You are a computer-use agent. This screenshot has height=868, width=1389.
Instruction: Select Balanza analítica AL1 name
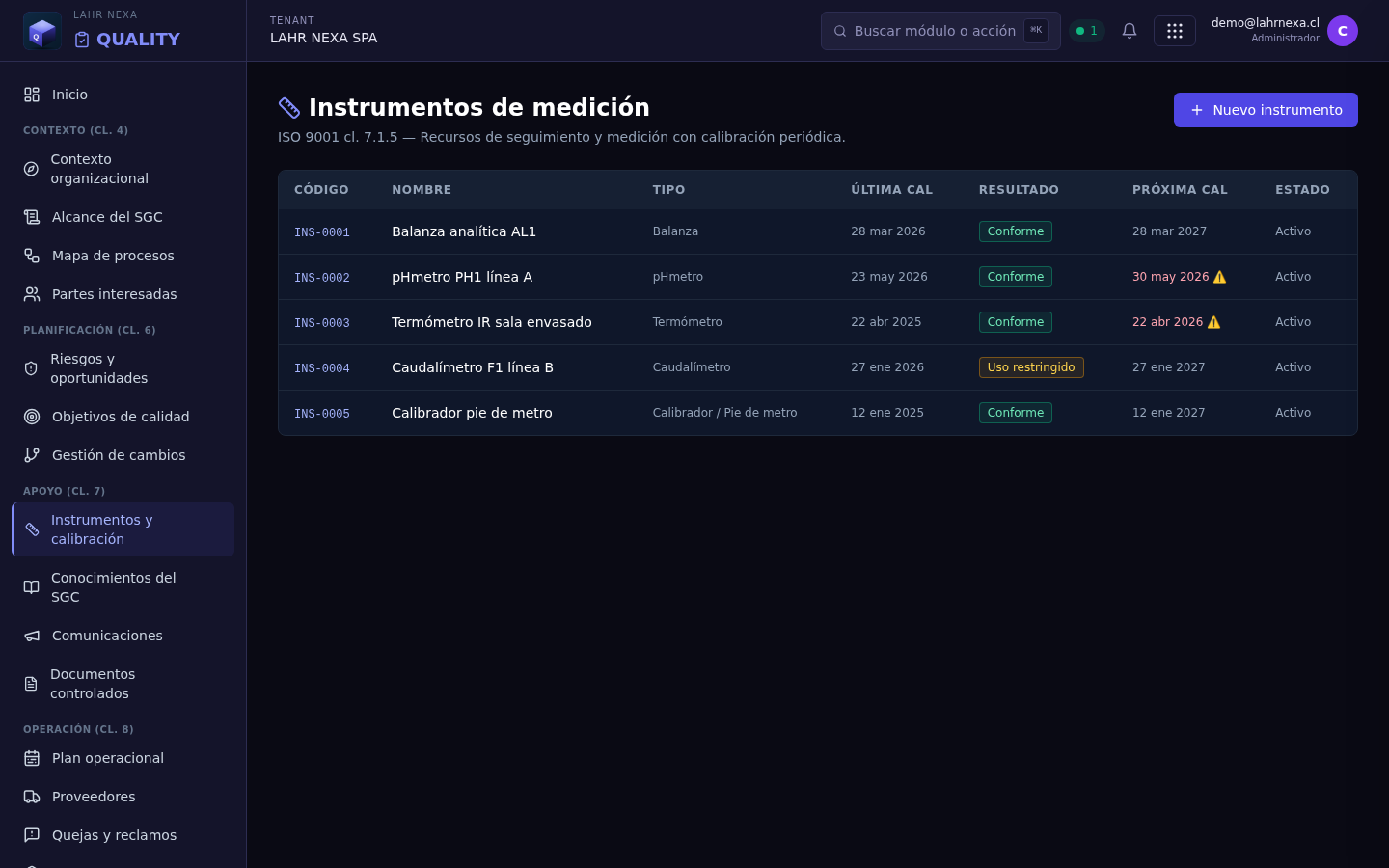pos(464,231)
